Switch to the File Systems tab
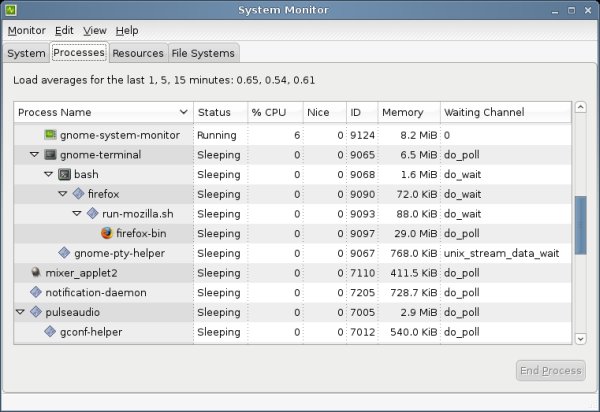600x412 pixels. click(x=203, y=53)
